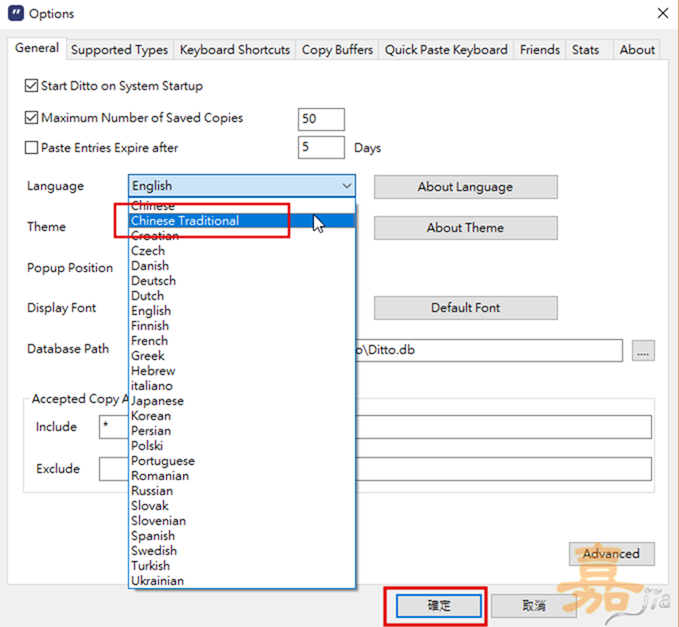Open the Friends tab
The image size is (679, 627).
click(540, 50)
